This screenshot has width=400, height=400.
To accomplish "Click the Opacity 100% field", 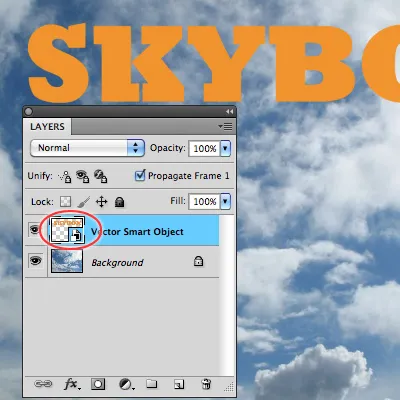I will pyautogui.click(x=205, y=148).
